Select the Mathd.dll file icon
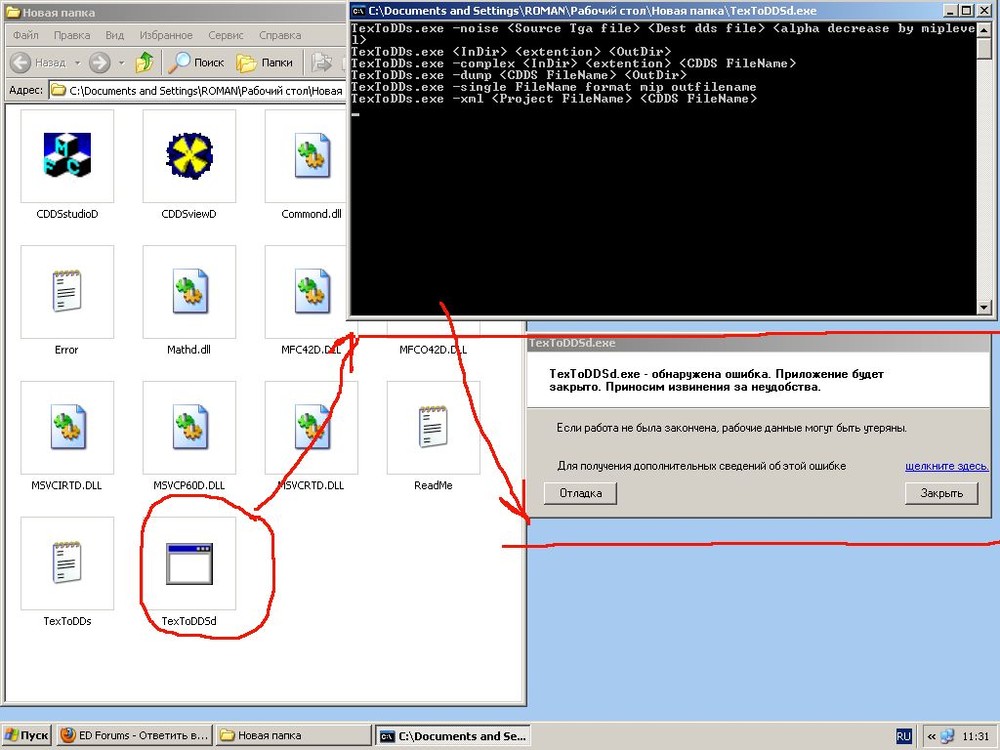The height and width of the screenshot is (750, 1000). [x=189, y=291]
